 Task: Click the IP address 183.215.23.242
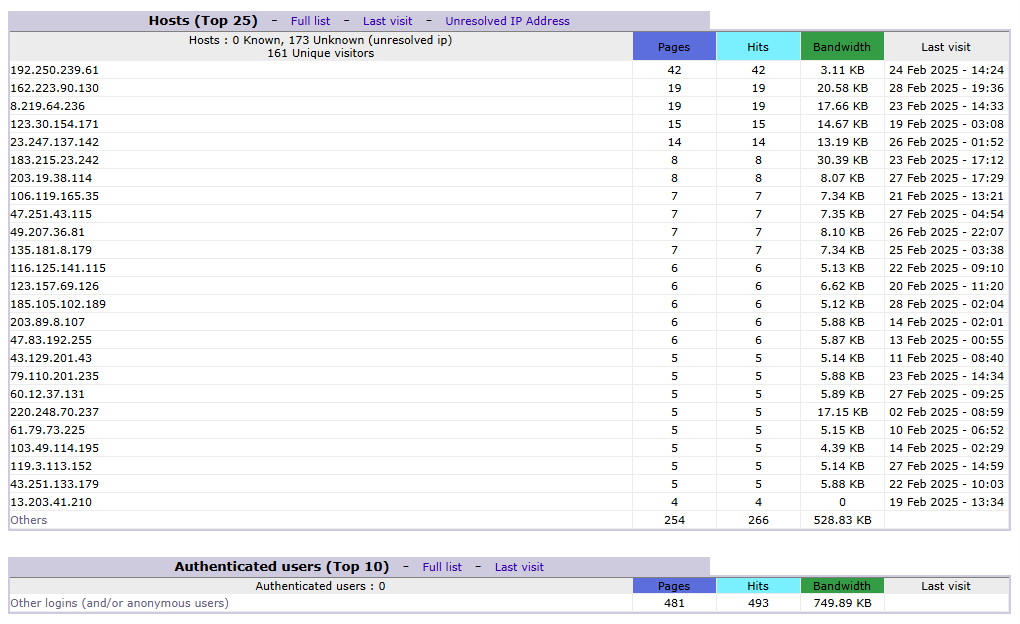[x=55, y=160]
